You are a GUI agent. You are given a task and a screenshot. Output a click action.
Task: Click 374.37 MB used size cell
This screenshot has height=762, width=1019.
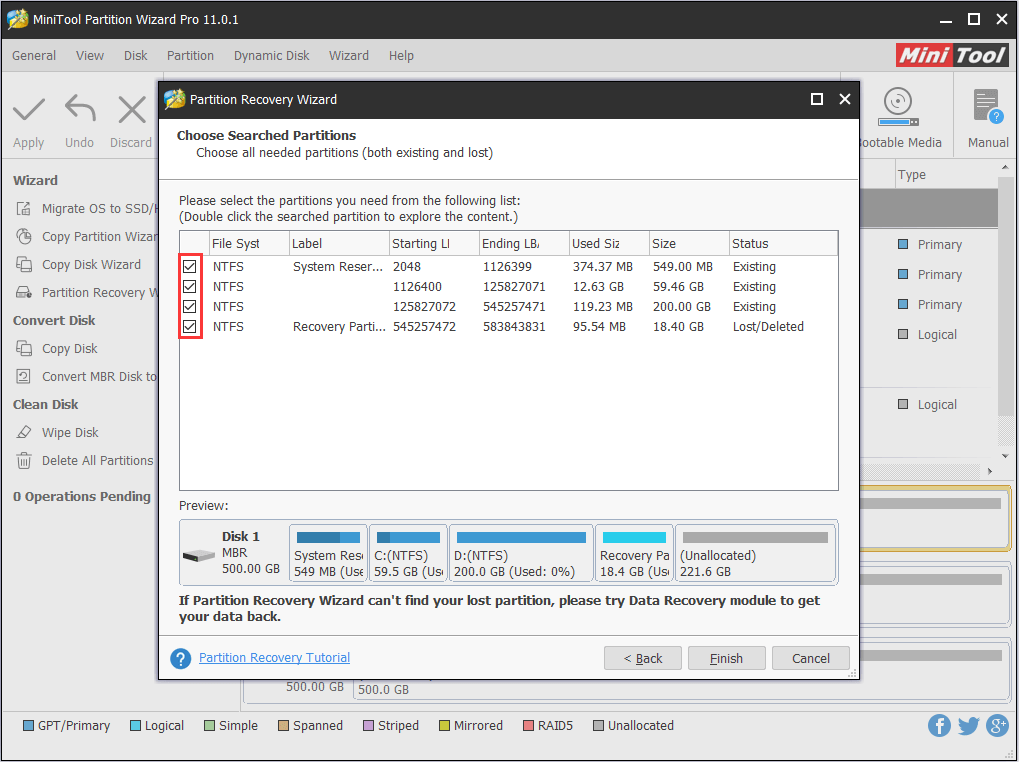coord(602,266)
